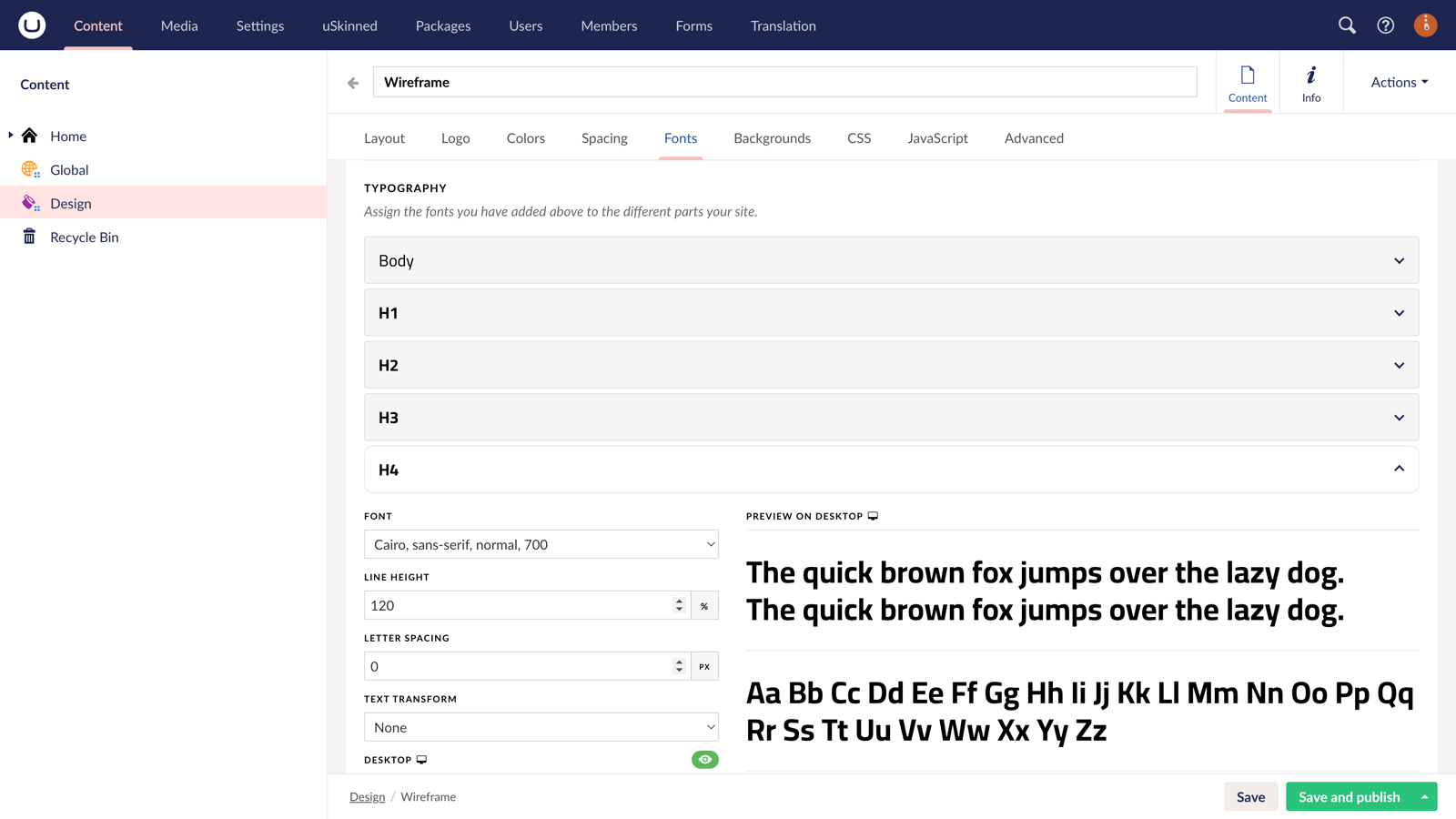Click the user avatar
The image size is (1456, 819).
point(1425,25)
